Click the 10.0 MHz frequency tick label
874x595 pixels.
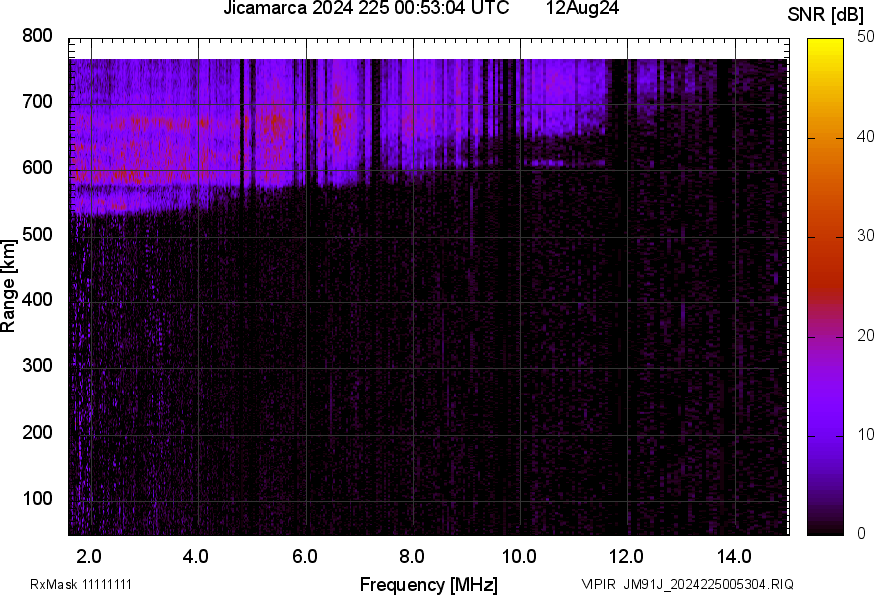tap(519, 556)
